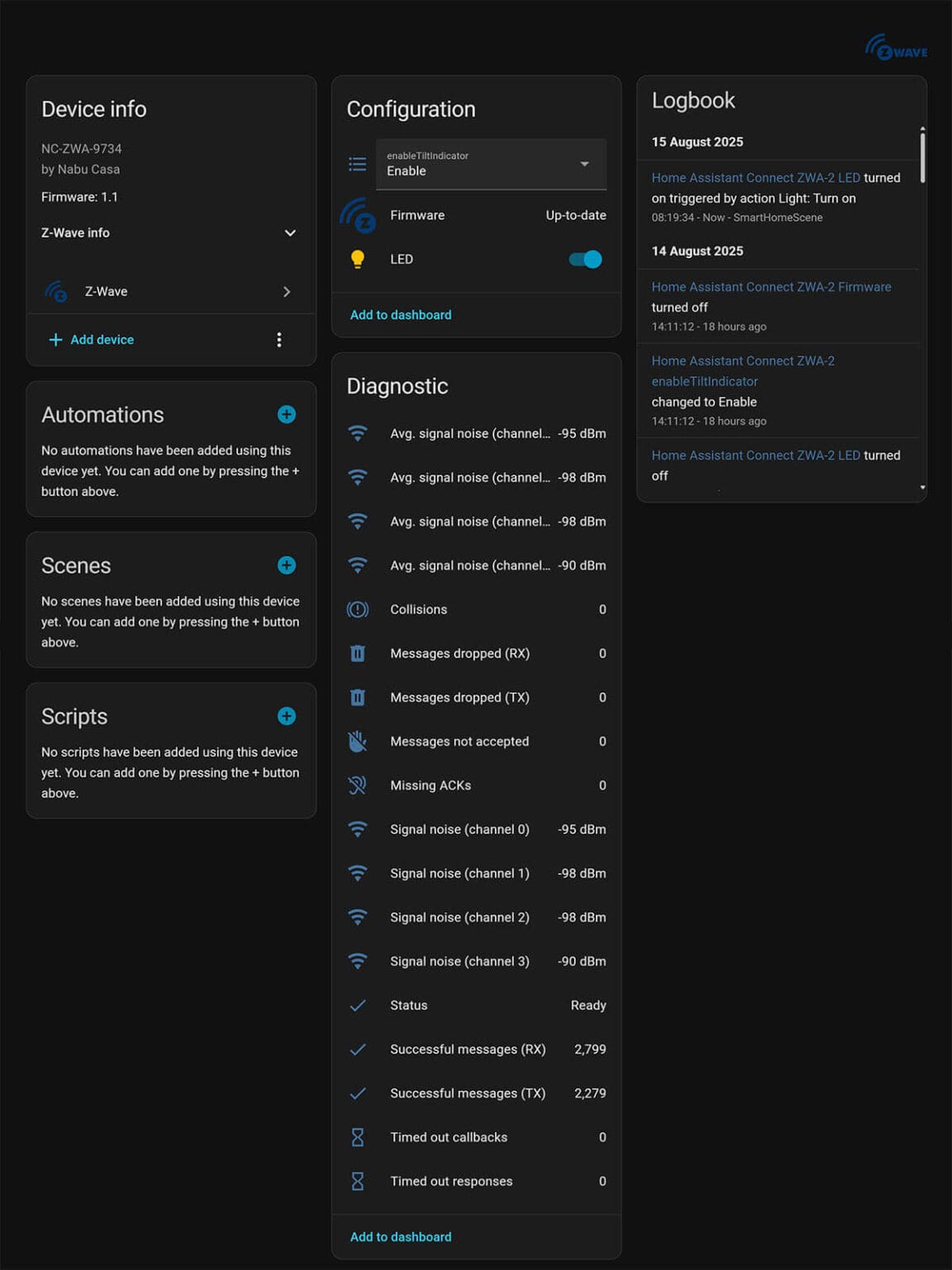This screenshot has width=952, height=1270.
Task: Click Add to dashboard under Configuration
Action: click(x=401, y=315)
